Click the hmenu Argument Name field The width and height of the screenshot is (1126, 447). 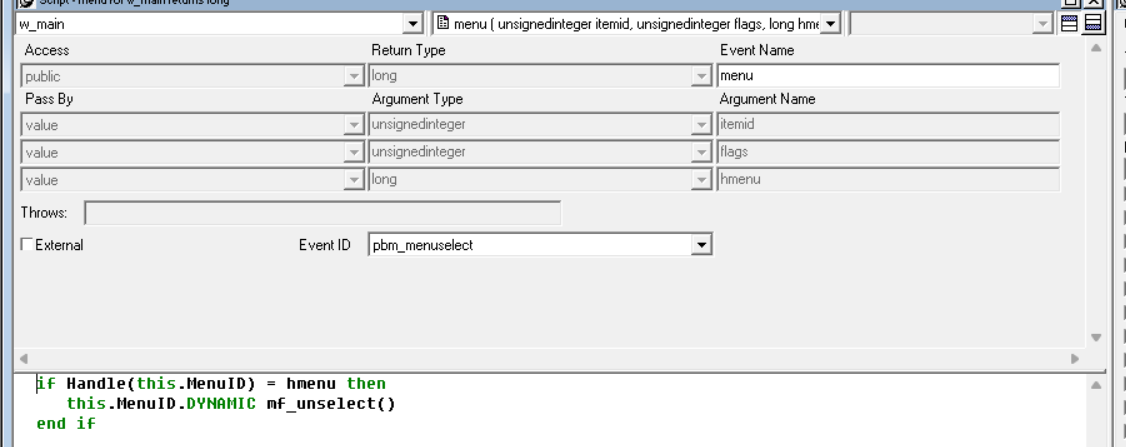[888, 179]
